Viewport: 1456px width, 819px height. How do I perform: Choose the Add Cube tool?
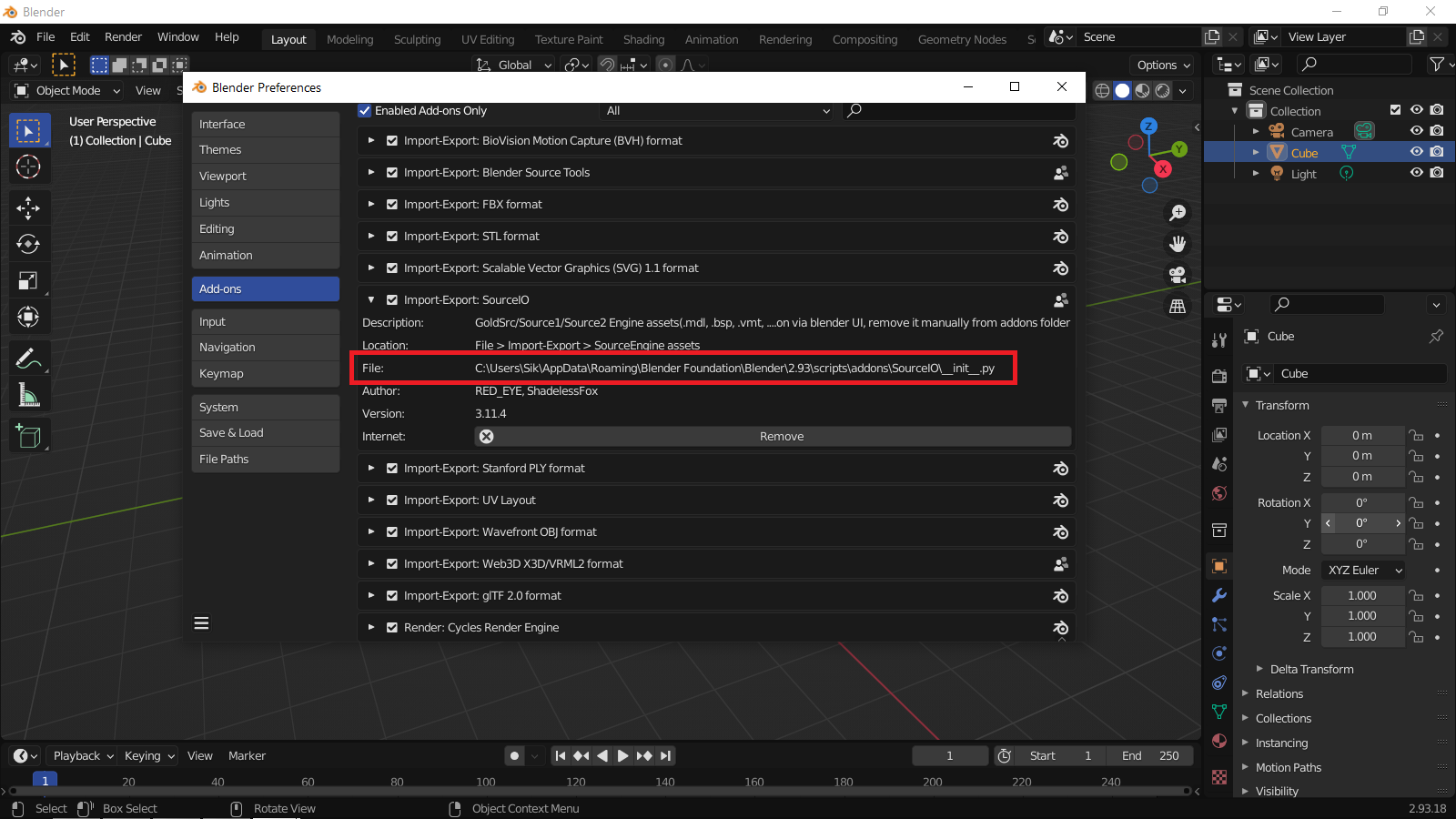tap(28, 436)
